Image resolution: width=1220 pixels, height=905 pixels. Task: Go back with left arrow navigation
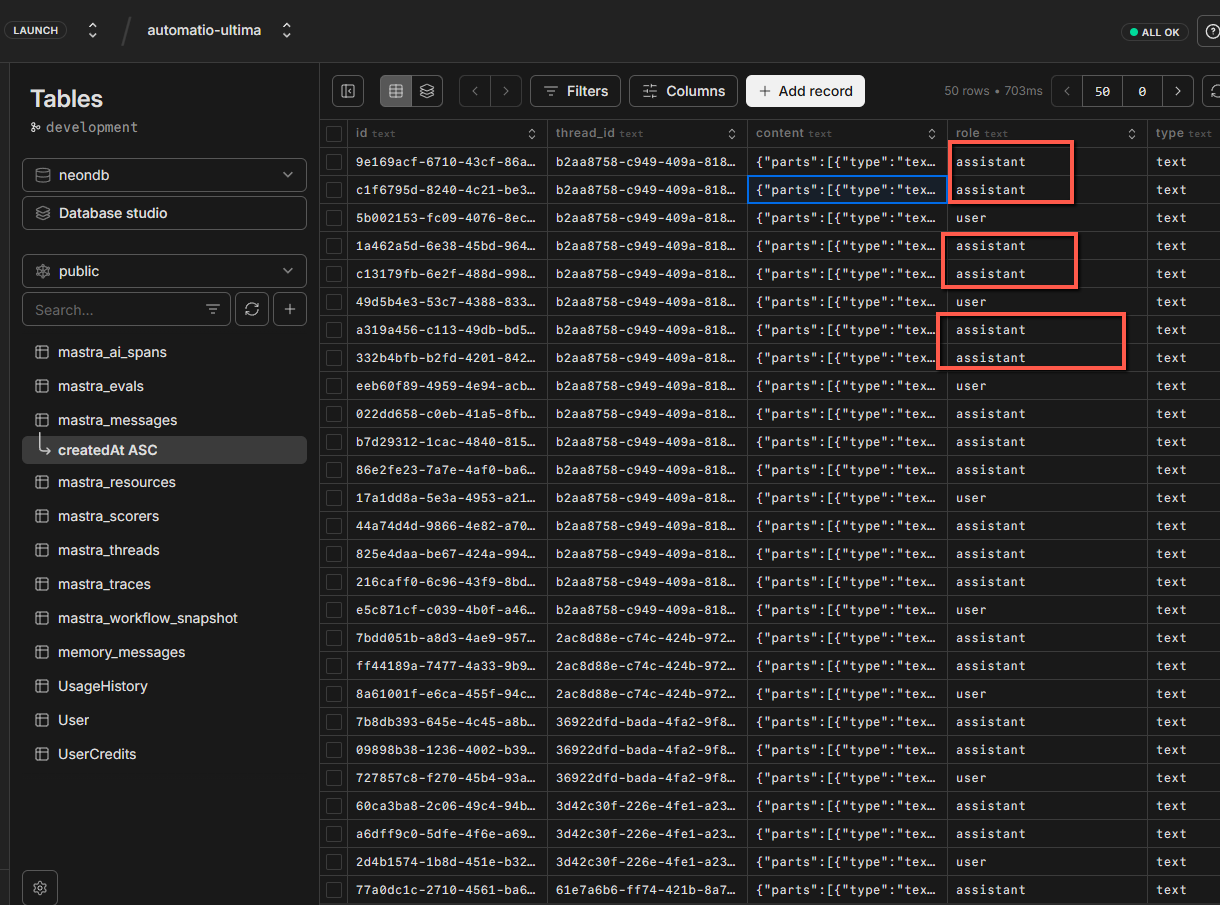[475, 91]
